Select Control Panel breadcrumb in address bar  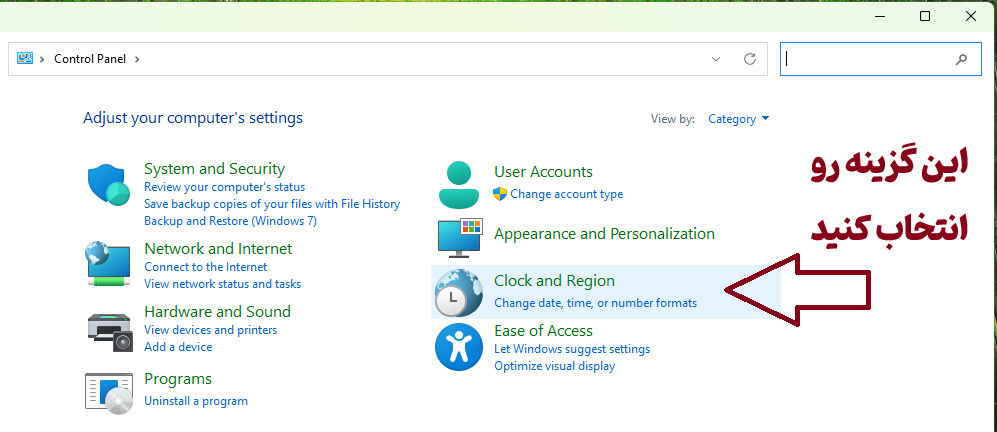pos(90,59)
